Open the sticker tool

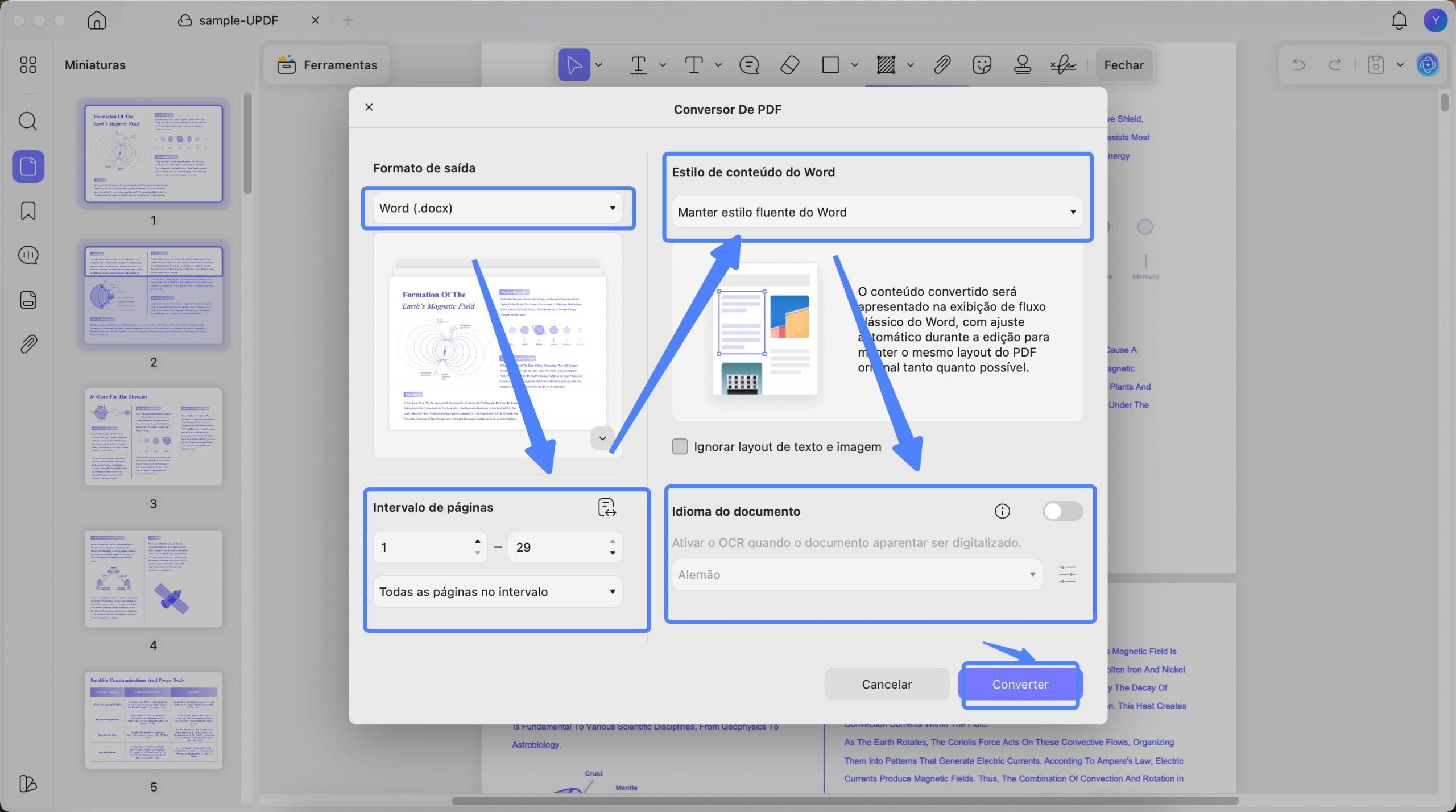[982, 65]
